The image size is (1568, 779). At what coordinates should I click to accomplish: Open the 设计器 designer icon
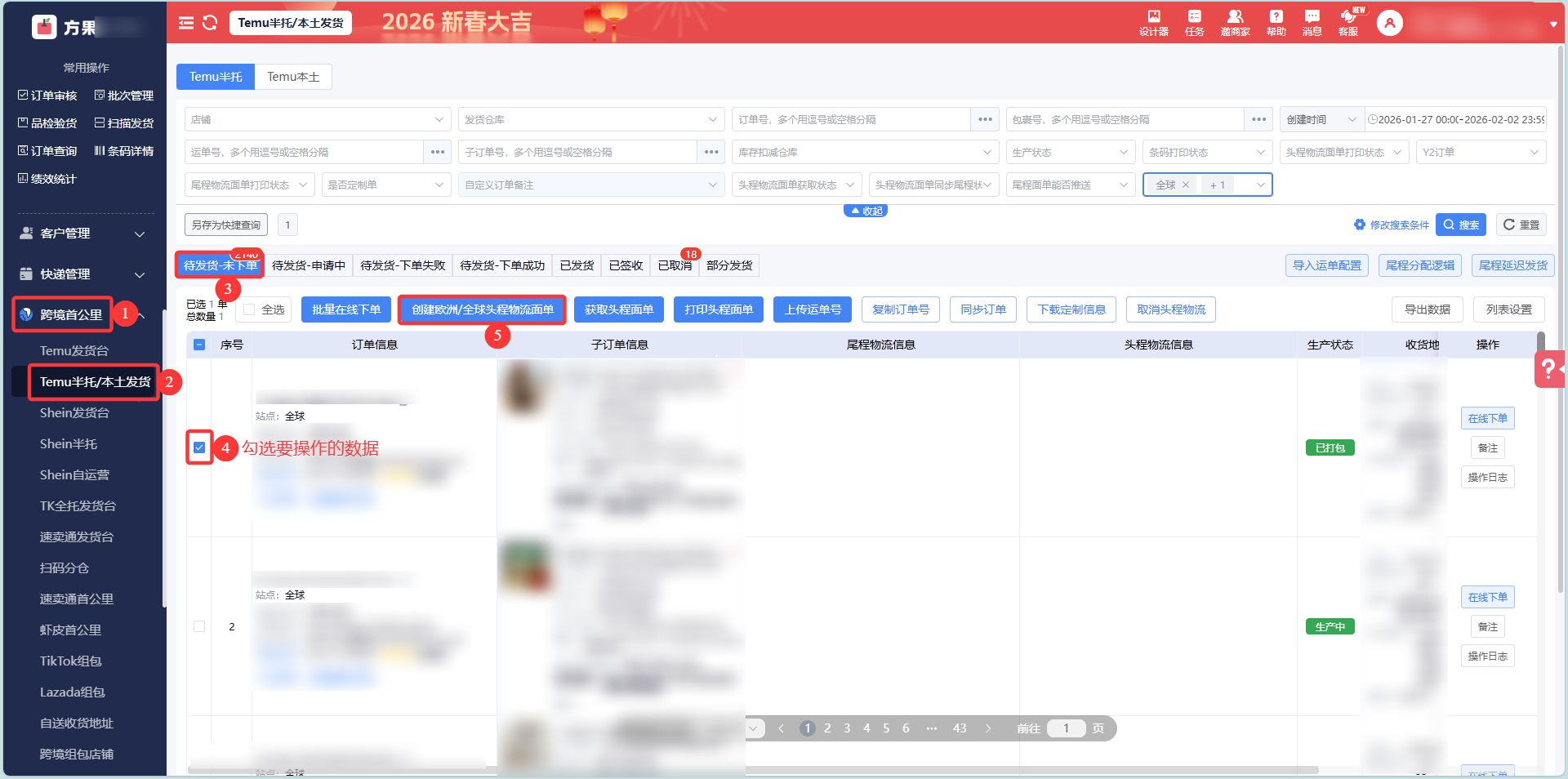click(x=1153, y=23)
